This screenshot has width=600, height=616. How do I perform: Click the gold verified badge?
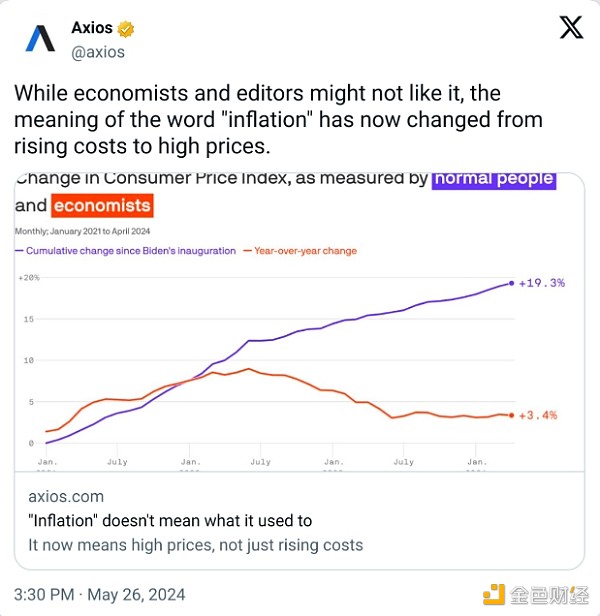[x=126, y=29]
